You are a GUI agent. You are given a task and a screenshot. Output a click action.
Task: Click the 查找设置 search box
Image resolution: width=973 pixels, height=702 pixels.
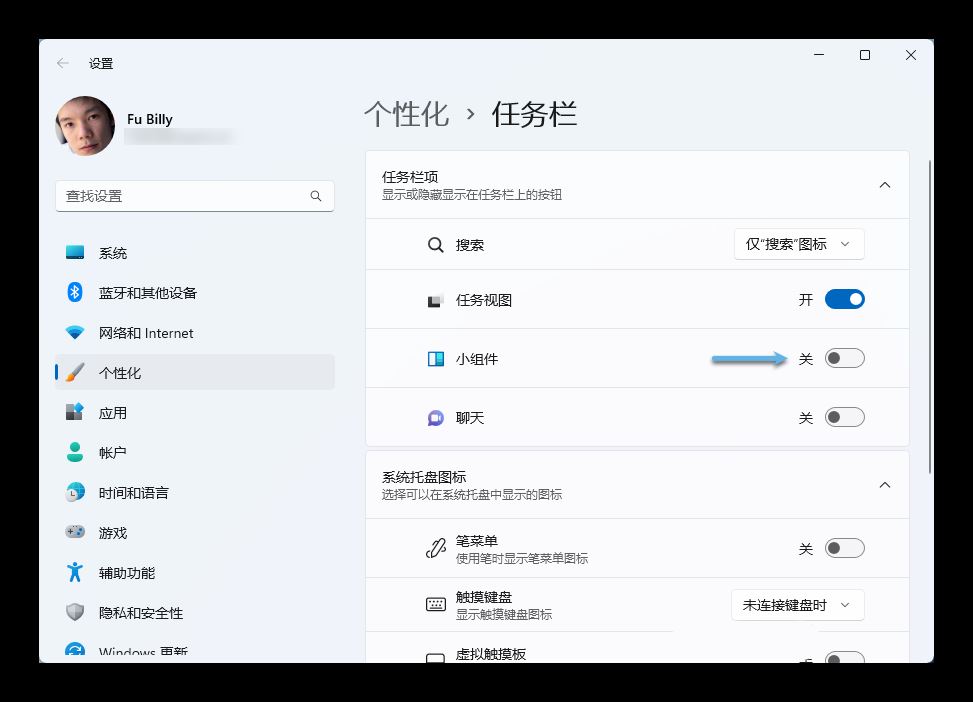point(185,196)
